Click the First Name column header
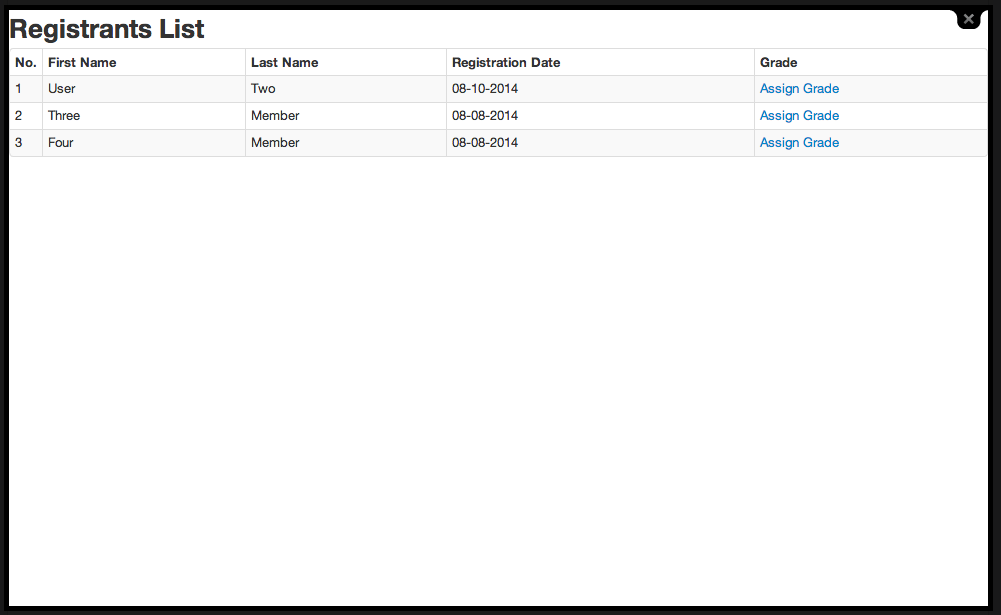Screen dimensions: 1001x615 (x=82, y=62)
